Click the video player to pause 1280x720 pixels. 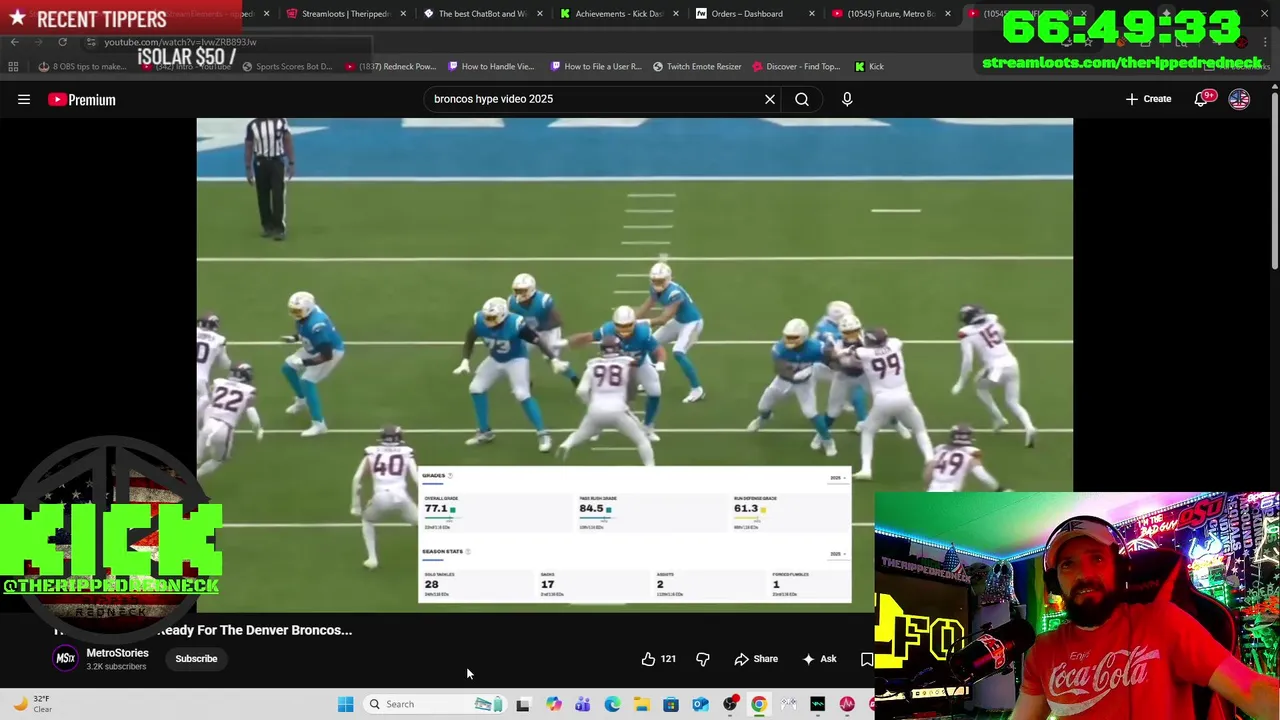click(634, 365)
